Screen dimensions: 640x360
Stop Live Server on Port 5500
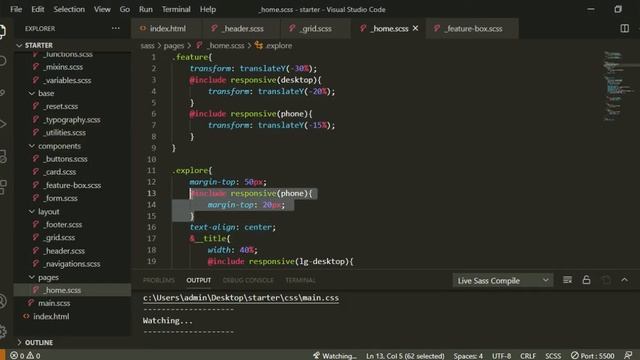(x=592, y=356)
